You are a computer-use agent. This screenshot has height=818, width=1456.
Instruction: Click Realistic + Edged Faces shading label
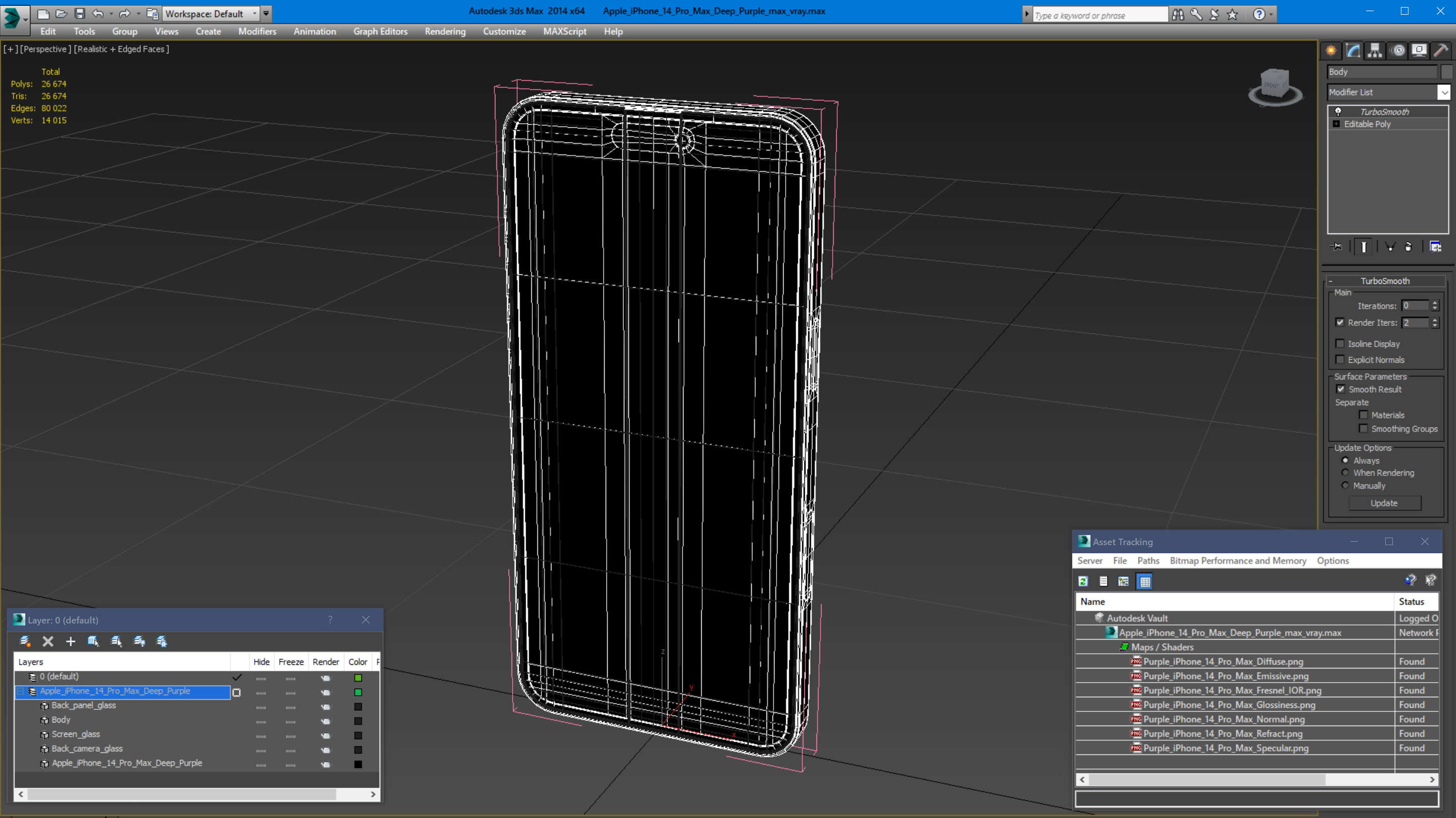click(x=121, y=49)
